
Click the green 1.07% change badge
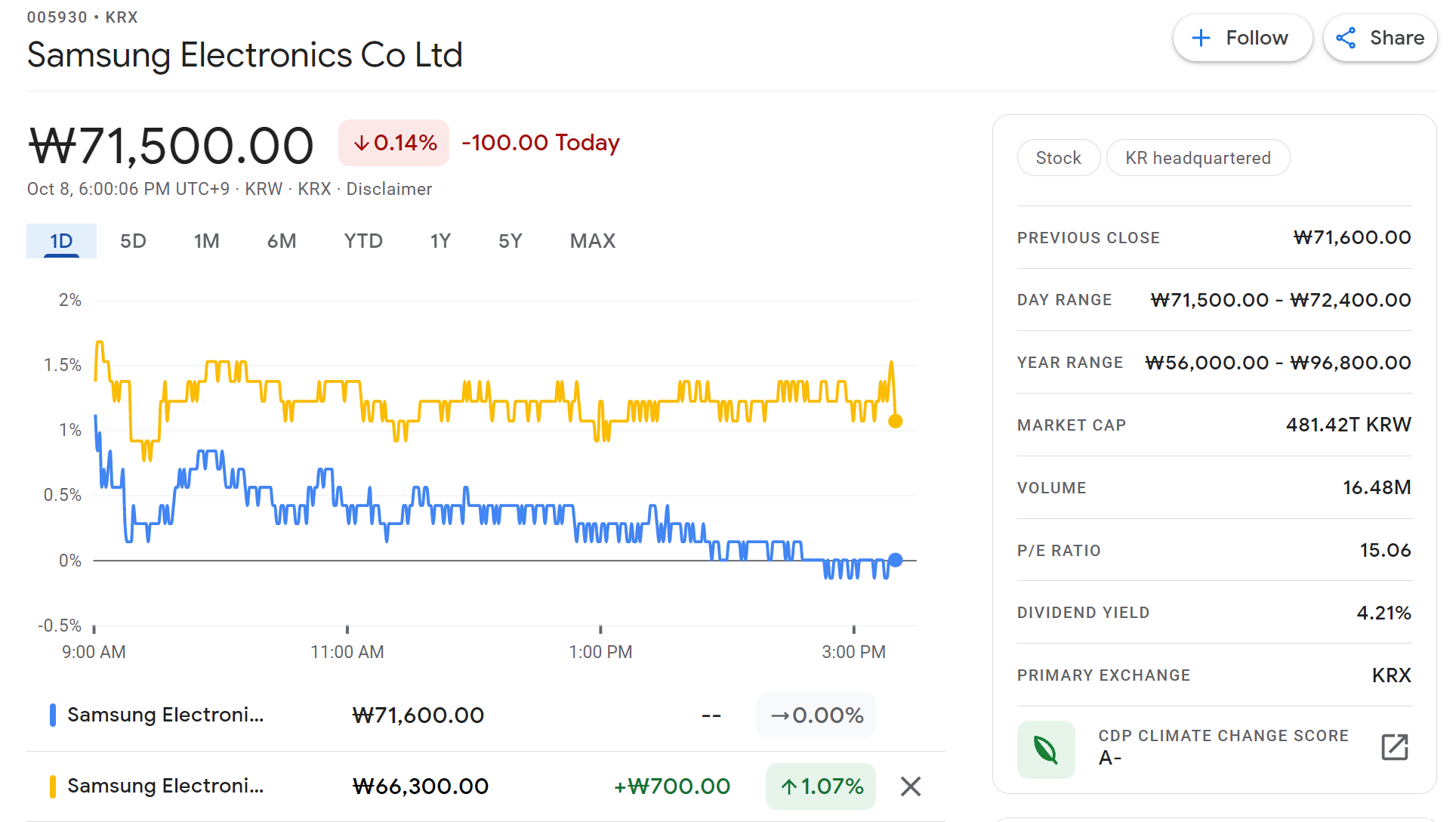point(821,786)
